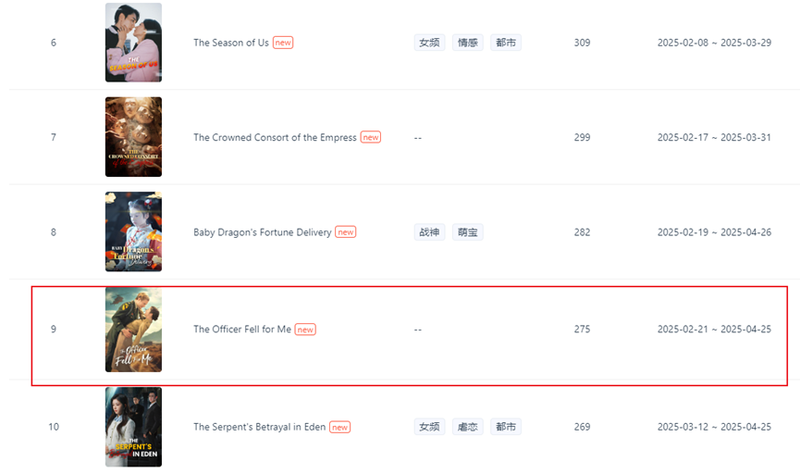The height and width of the screenshot is (474, 800).
Task: Select 女频 tag in The Season of Us row
Action: coord(430,42)
